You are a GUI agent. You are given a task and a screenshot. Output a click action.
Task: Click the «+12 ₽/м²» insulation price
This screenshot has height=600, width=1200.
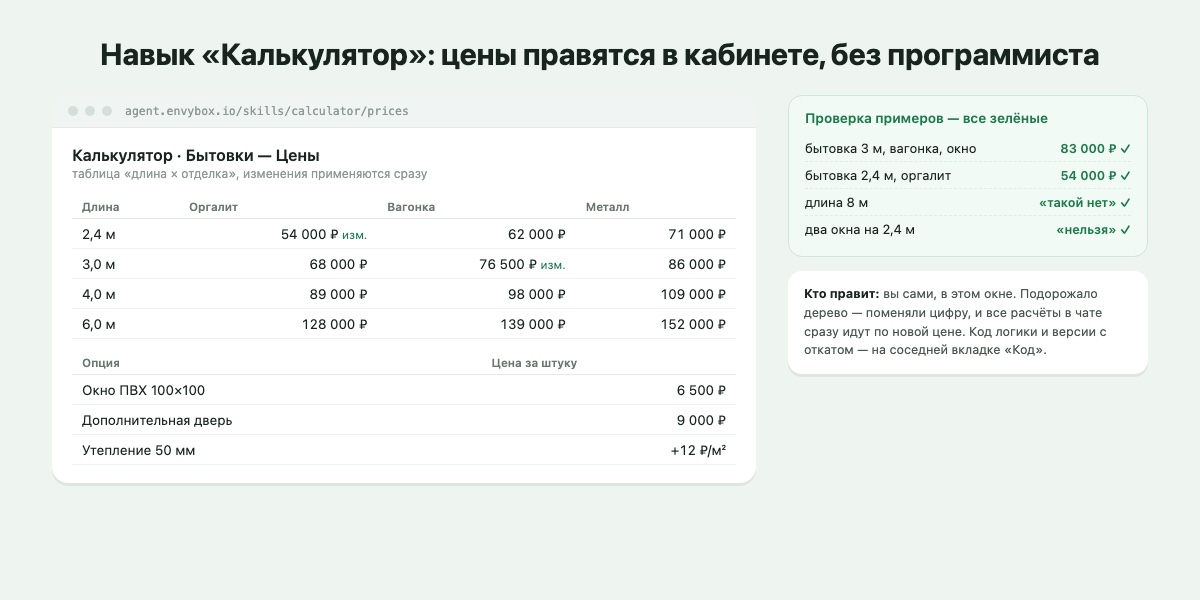[698, 451]
